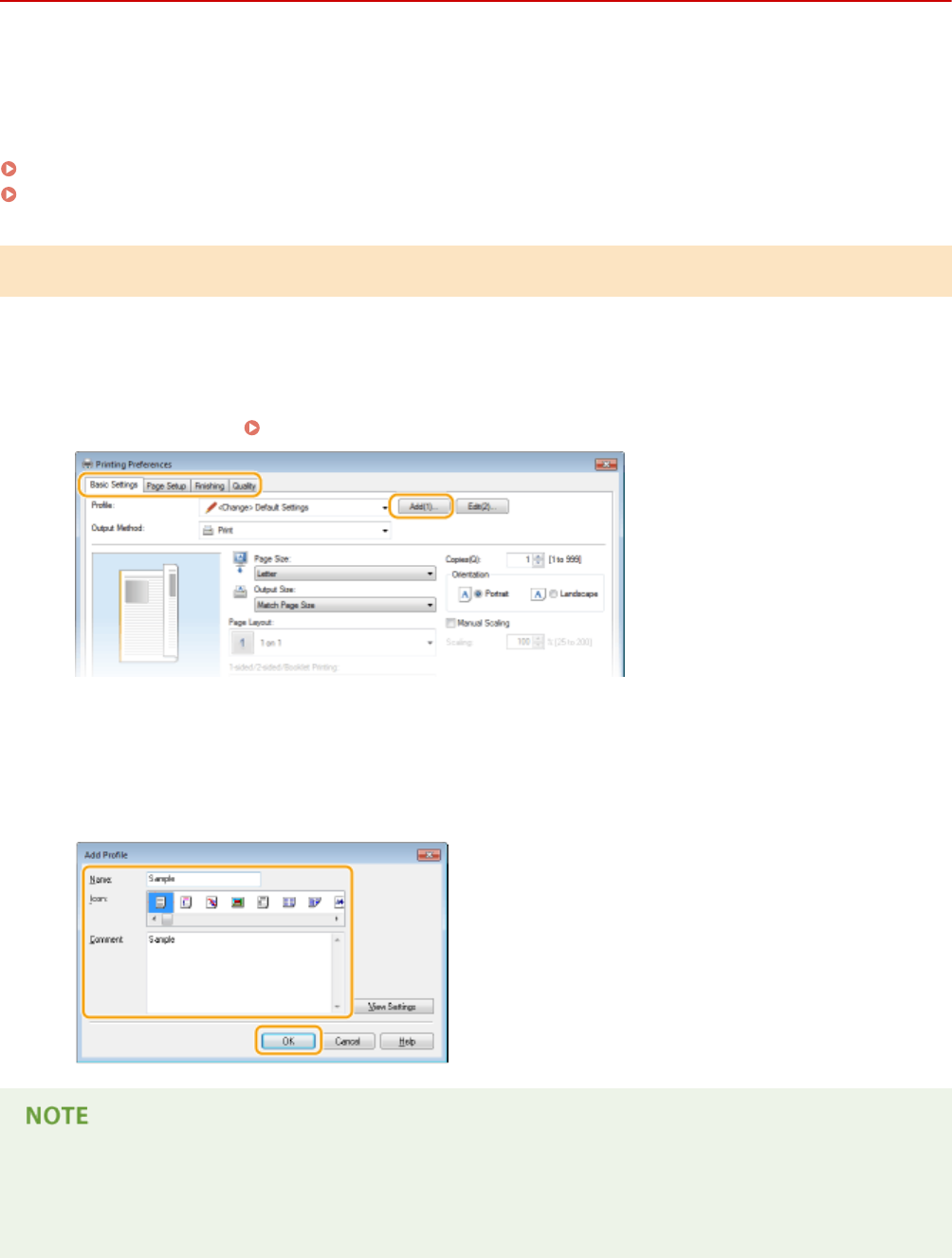The width and height of the screenshot is (952, 1258).
Task: Choose the profile icon with pink mark on page
Action: pos(186,902)
